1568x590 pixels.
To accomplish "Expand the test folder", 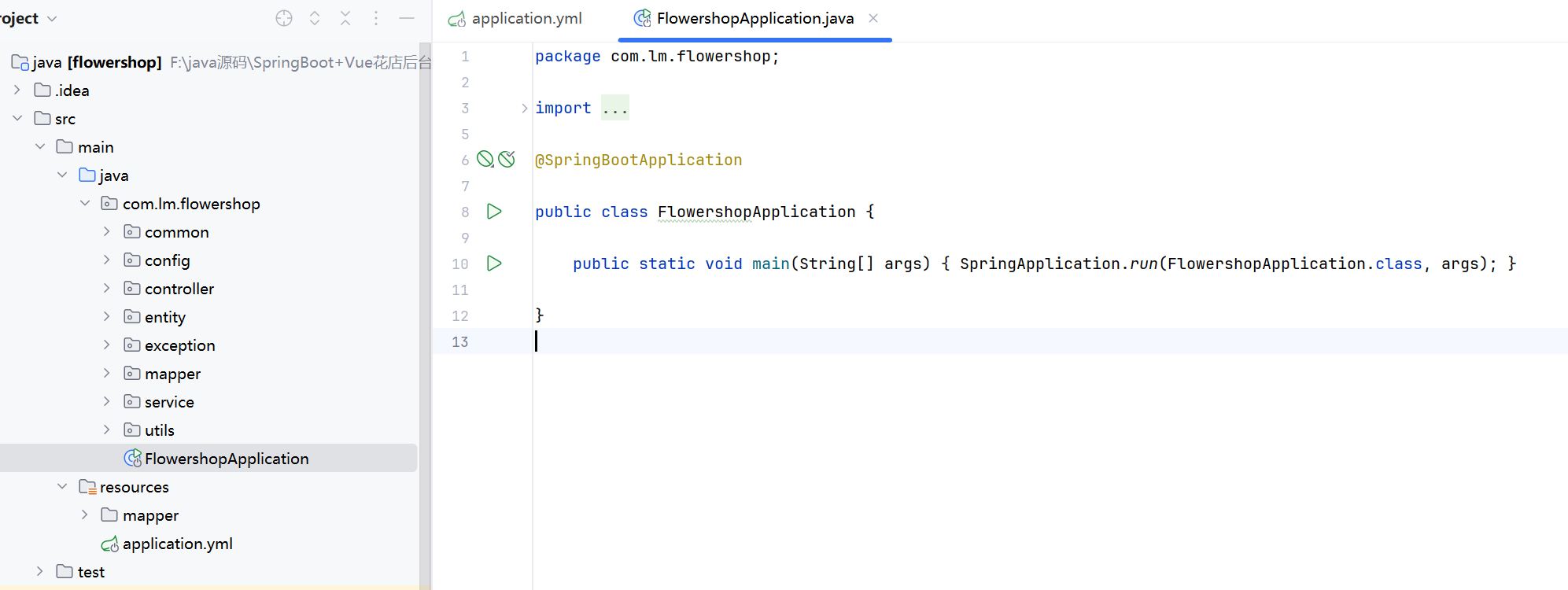I will click(40, 571).
